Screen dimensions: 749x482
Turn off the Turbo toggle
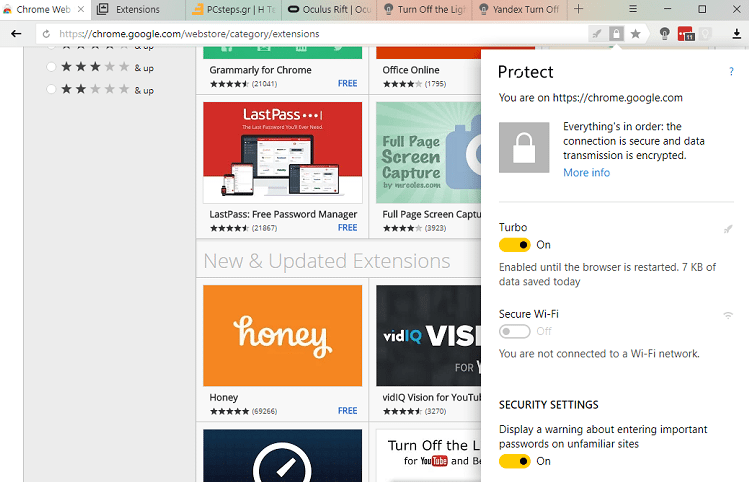tap(514, 245)
